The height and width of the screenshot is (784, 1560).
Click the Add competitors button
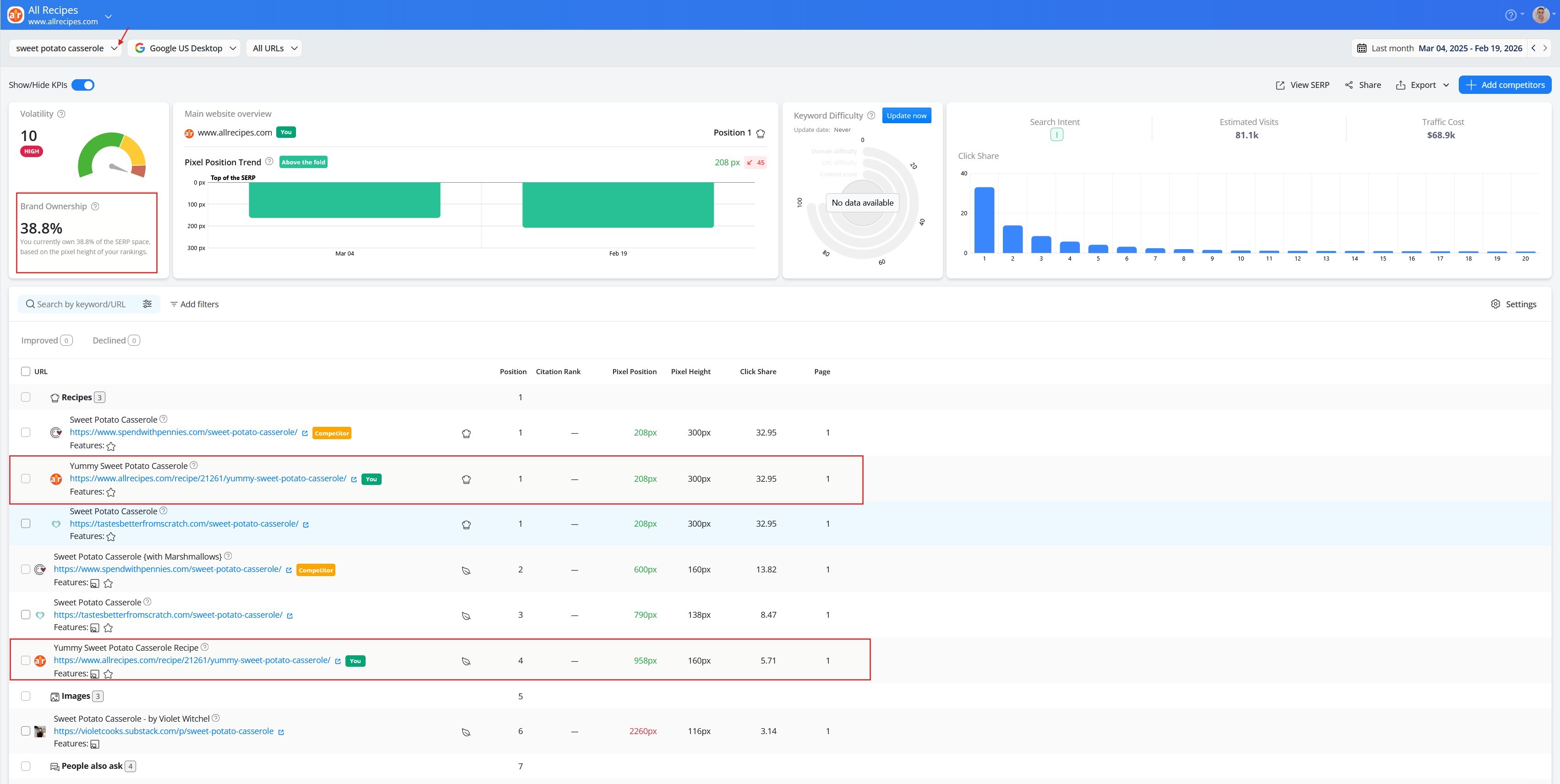(1504, 85)
